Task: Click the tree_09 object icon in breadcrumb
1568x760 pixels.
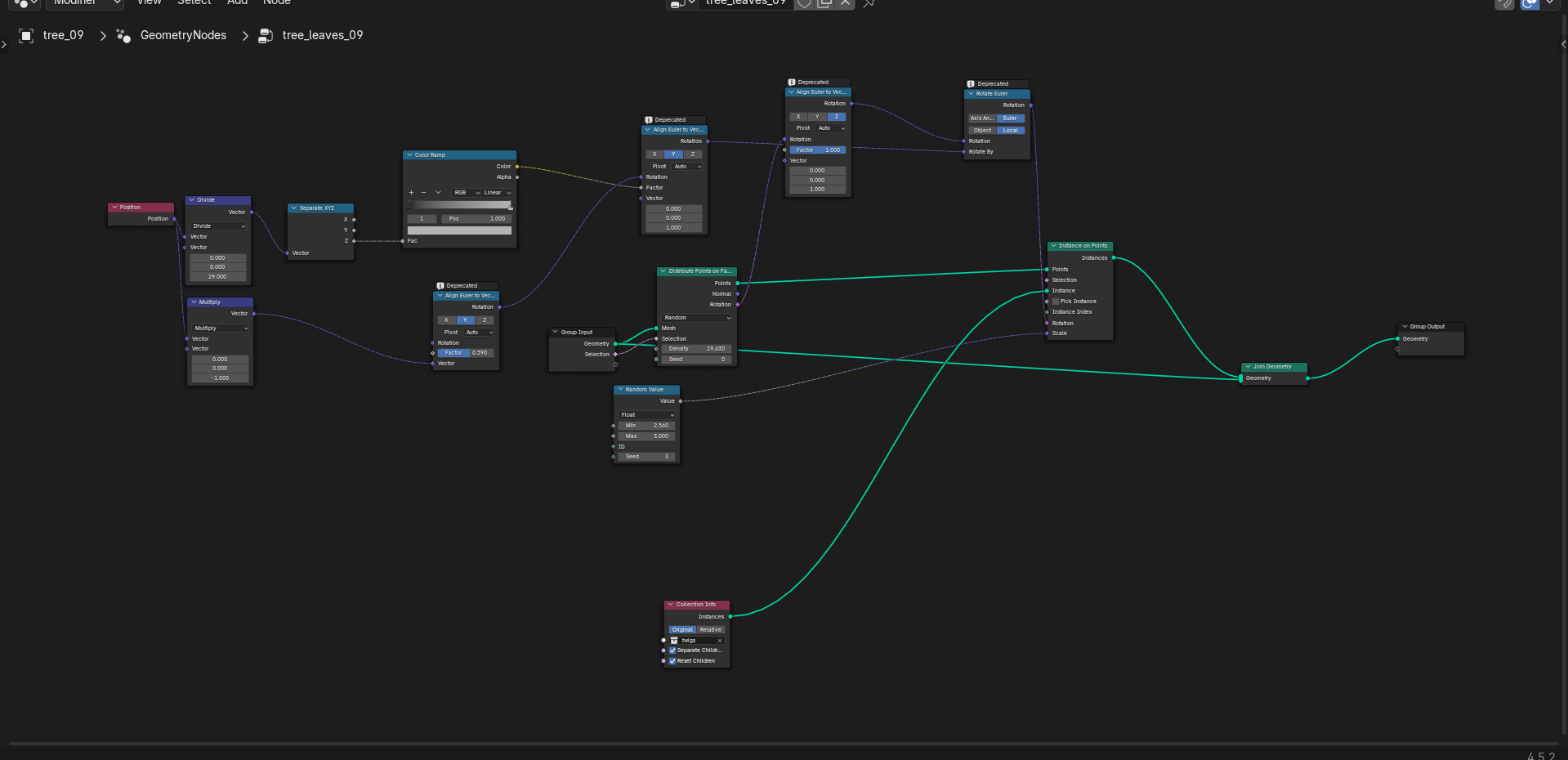Action: pos(26,35)
